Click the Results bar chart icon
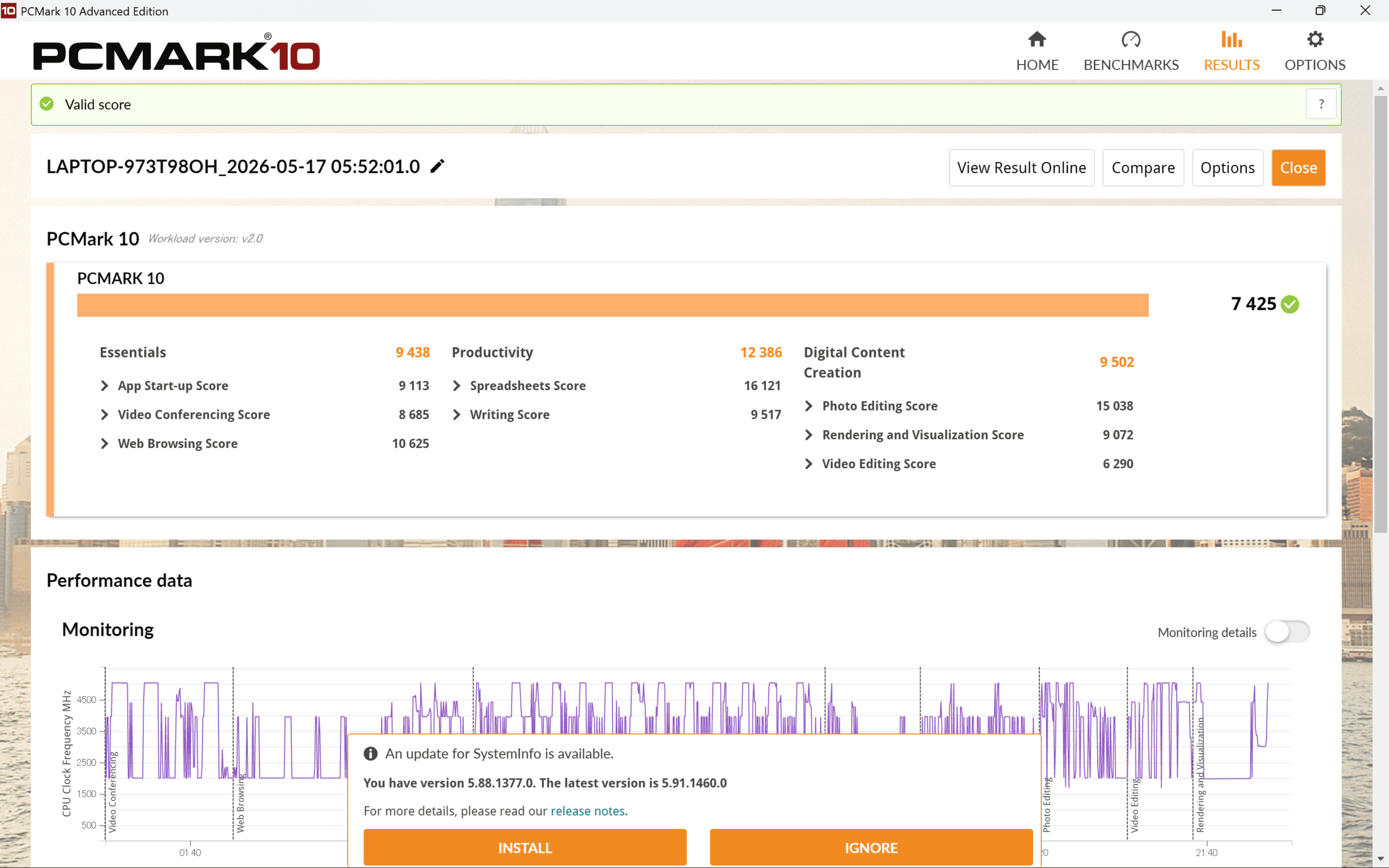The width and height of the screenshot is (1389, 868). (x=1231, y=39)
